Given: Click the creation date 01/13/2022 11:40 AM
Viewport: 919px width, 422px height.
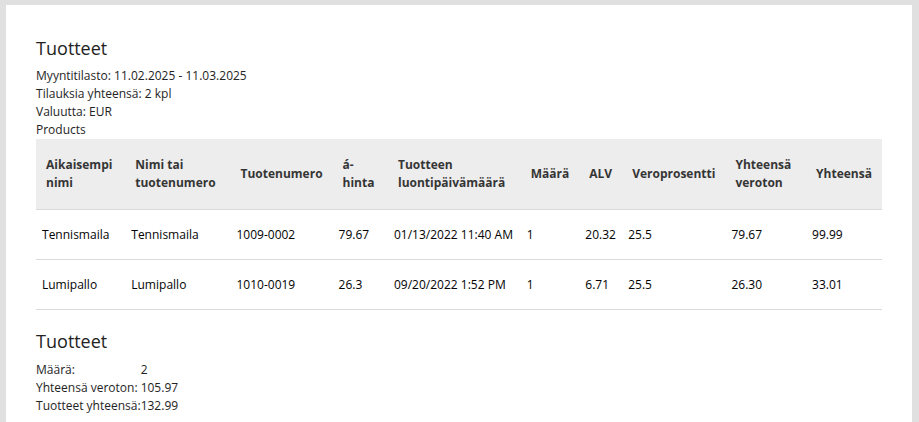Looking at the screenshot, I should coord(453,234).
